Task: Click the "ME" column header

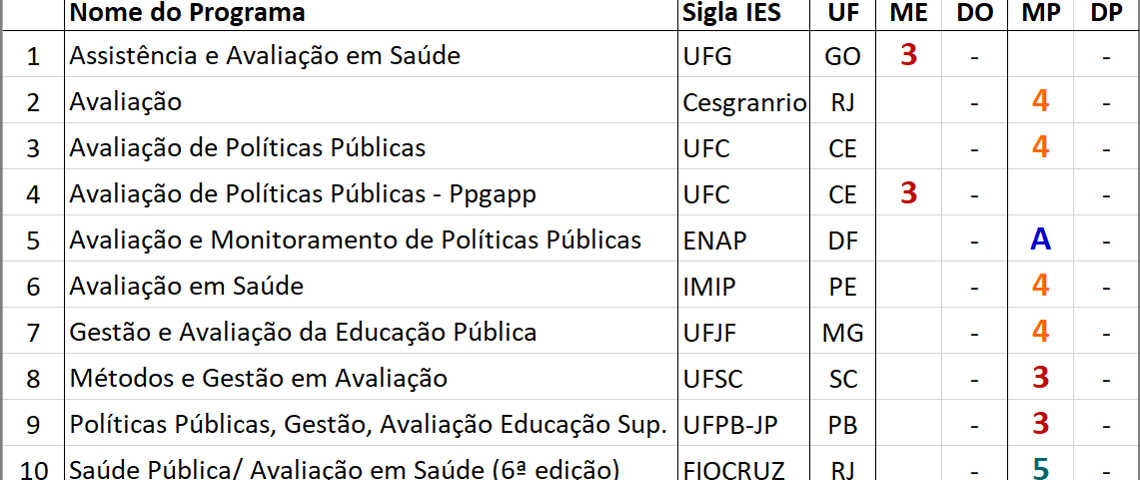Action: pos(908,13)
